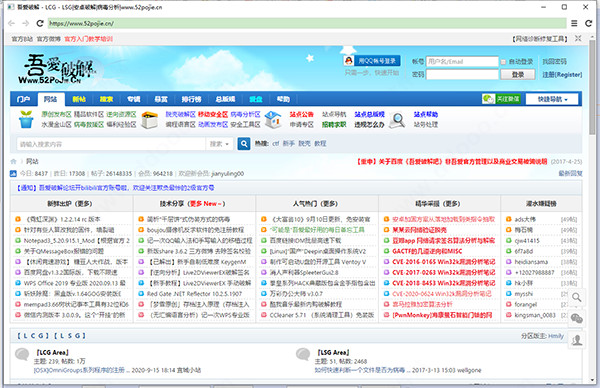The width and height of the screenshot is (600, 388).
Task: Open the CVE-2016-0165 Win32k post
Action: (x=443, y=262)
